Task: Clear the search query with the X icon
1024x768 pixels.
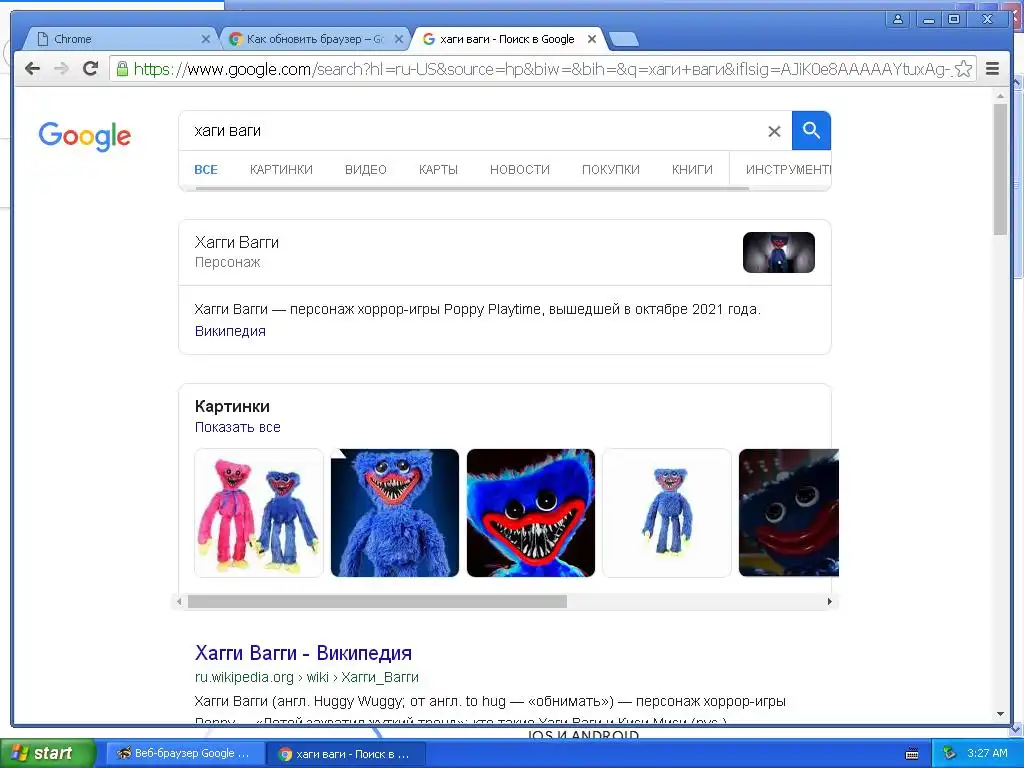Action: tap(774, 131)
